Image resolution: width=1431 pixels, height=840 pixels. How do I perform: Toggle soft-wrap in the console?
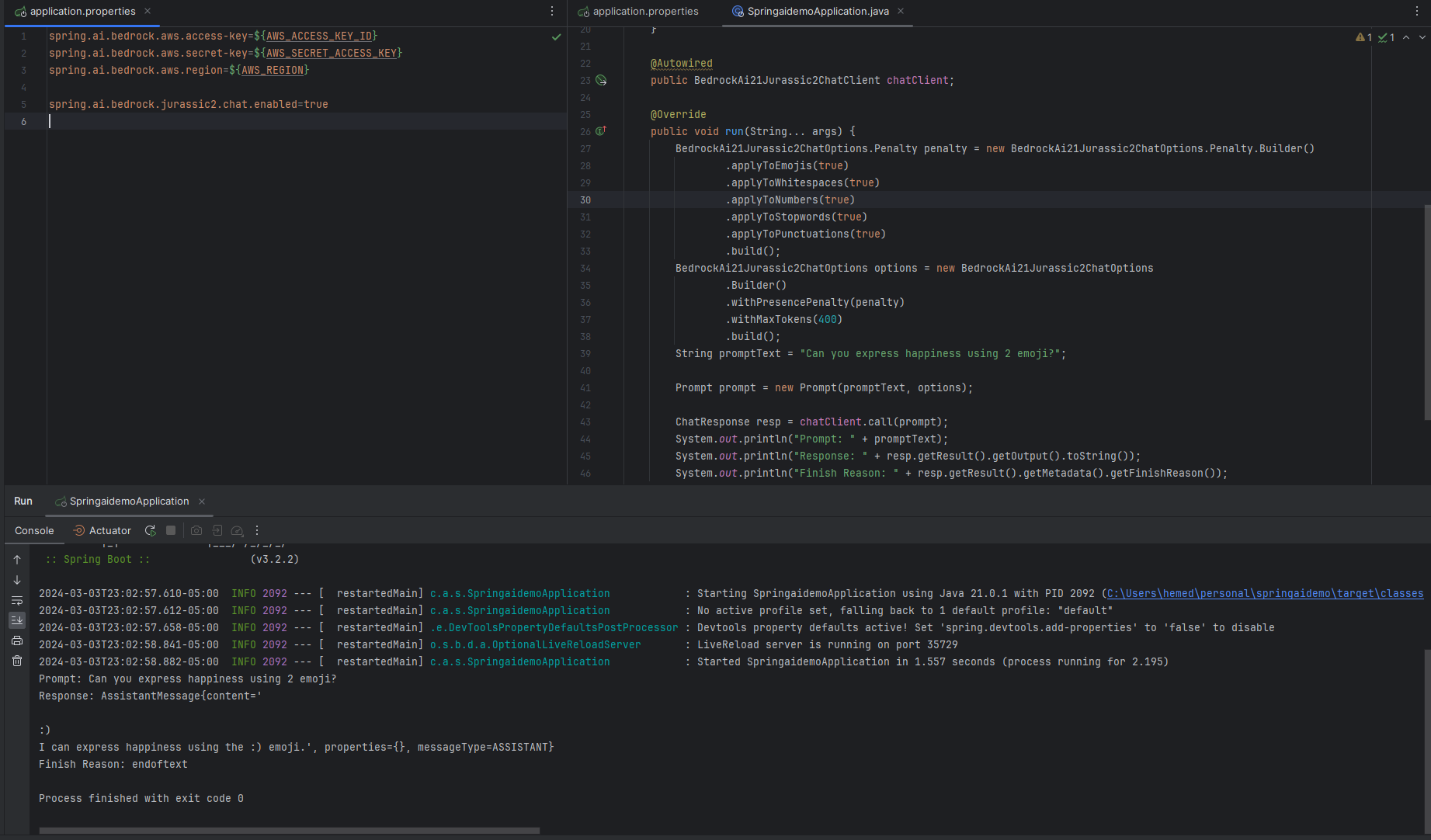[x=17, y=600]
